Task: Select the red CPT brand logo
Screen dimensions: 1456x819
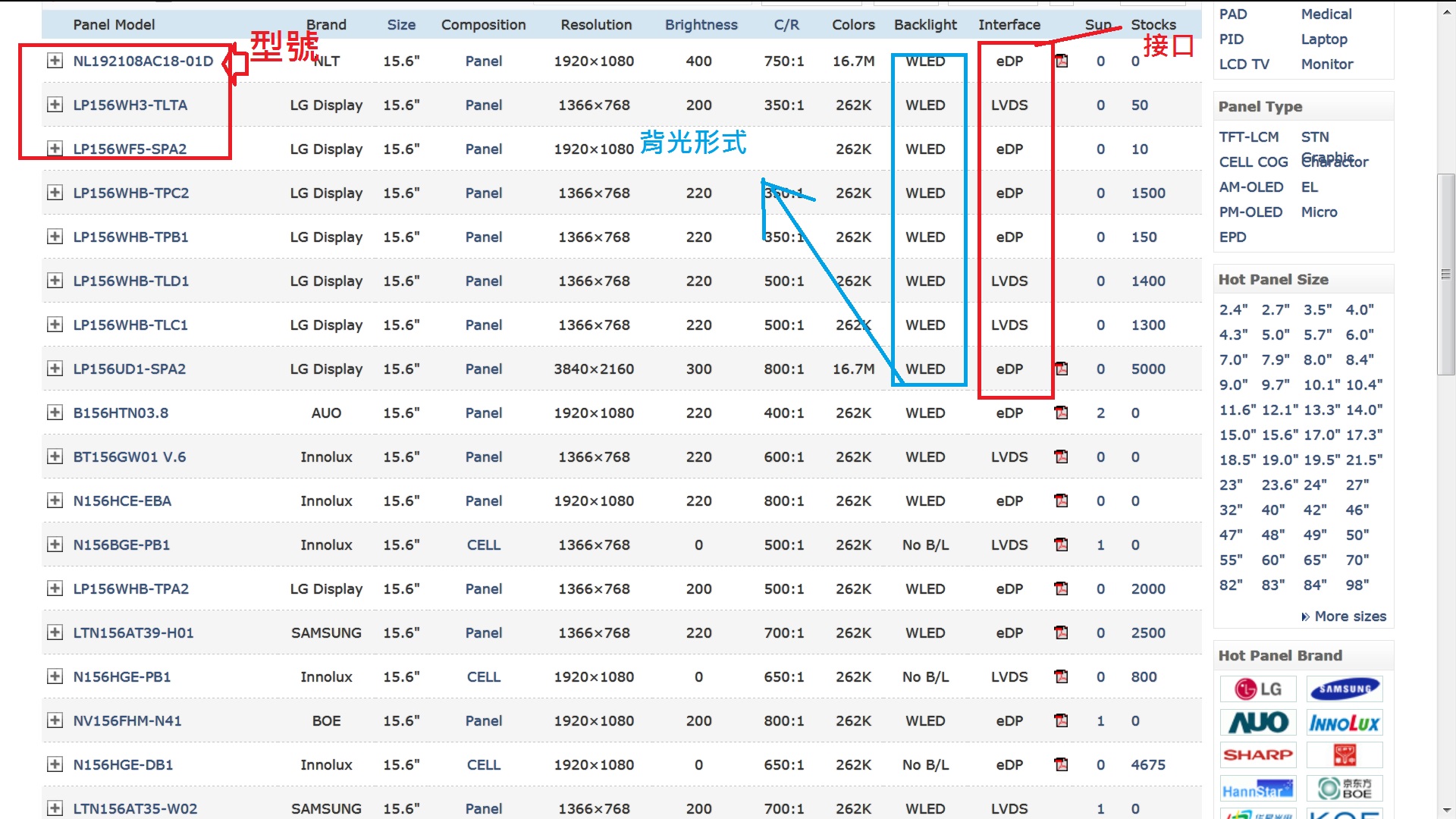Action: (1345, 755)
